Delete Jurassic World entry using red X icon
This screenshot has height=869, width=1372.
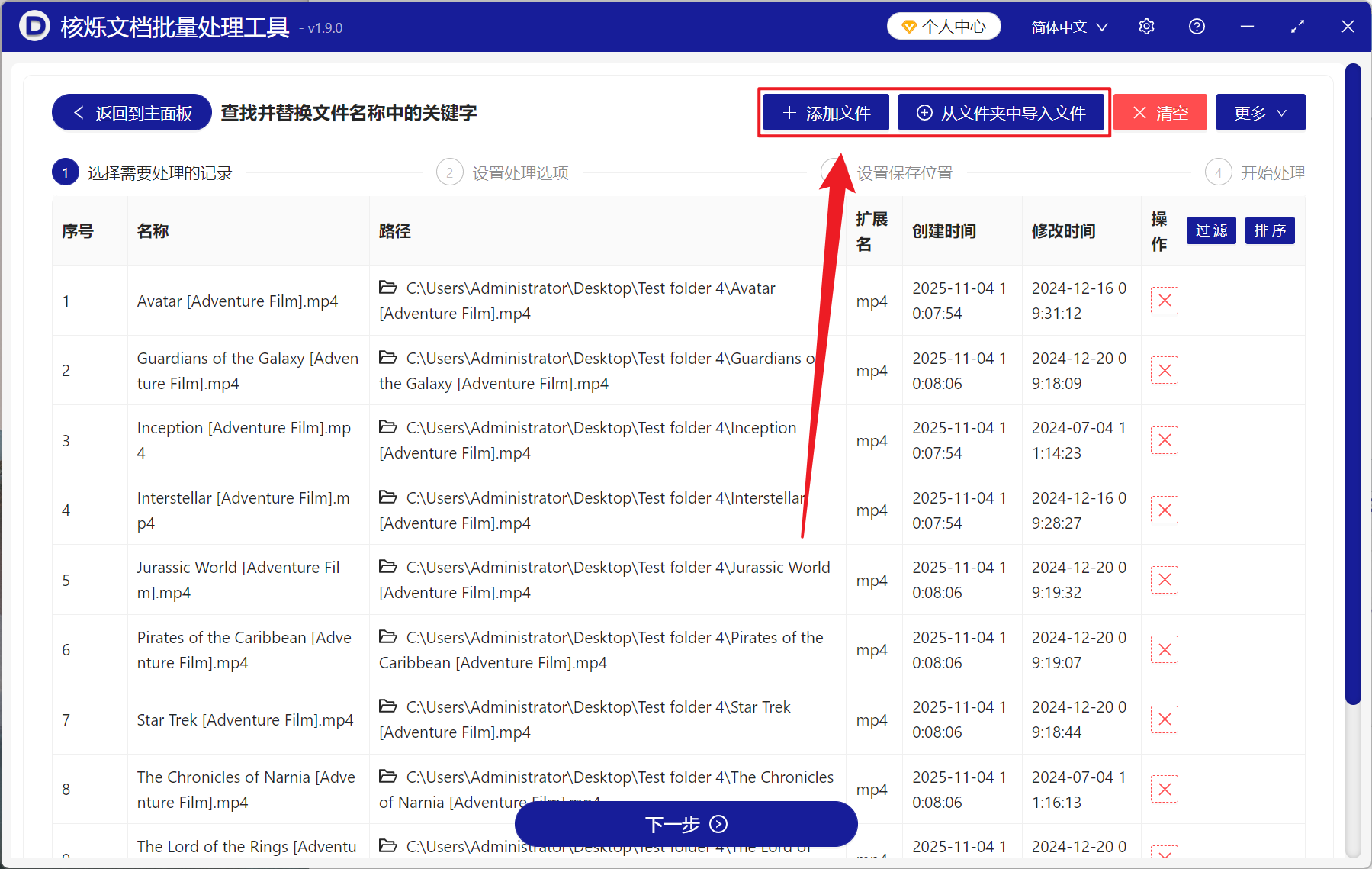click(1165, 580)
